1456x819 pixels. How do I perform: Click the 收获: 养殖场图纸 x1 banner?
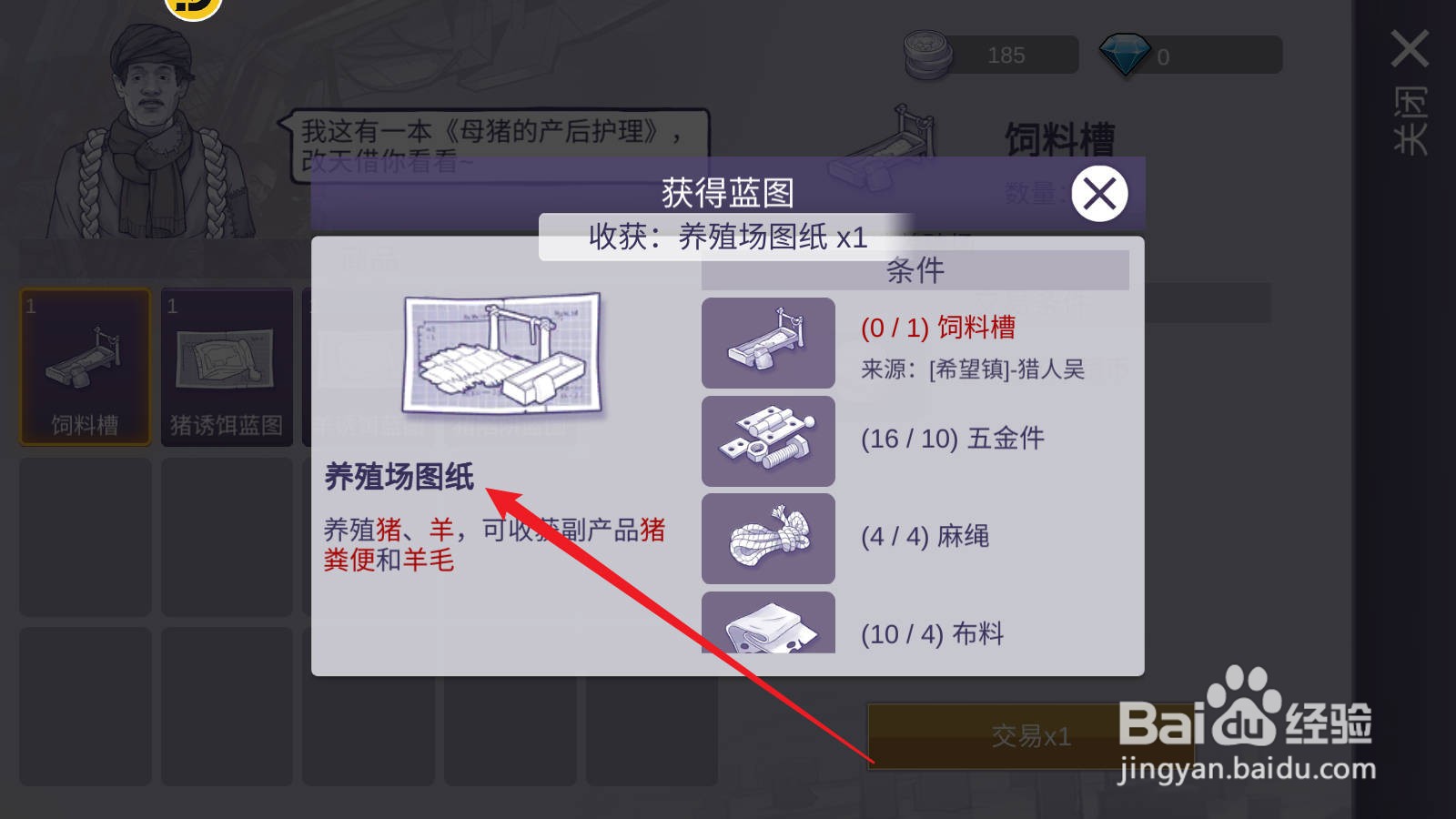[x=727, y=237]
